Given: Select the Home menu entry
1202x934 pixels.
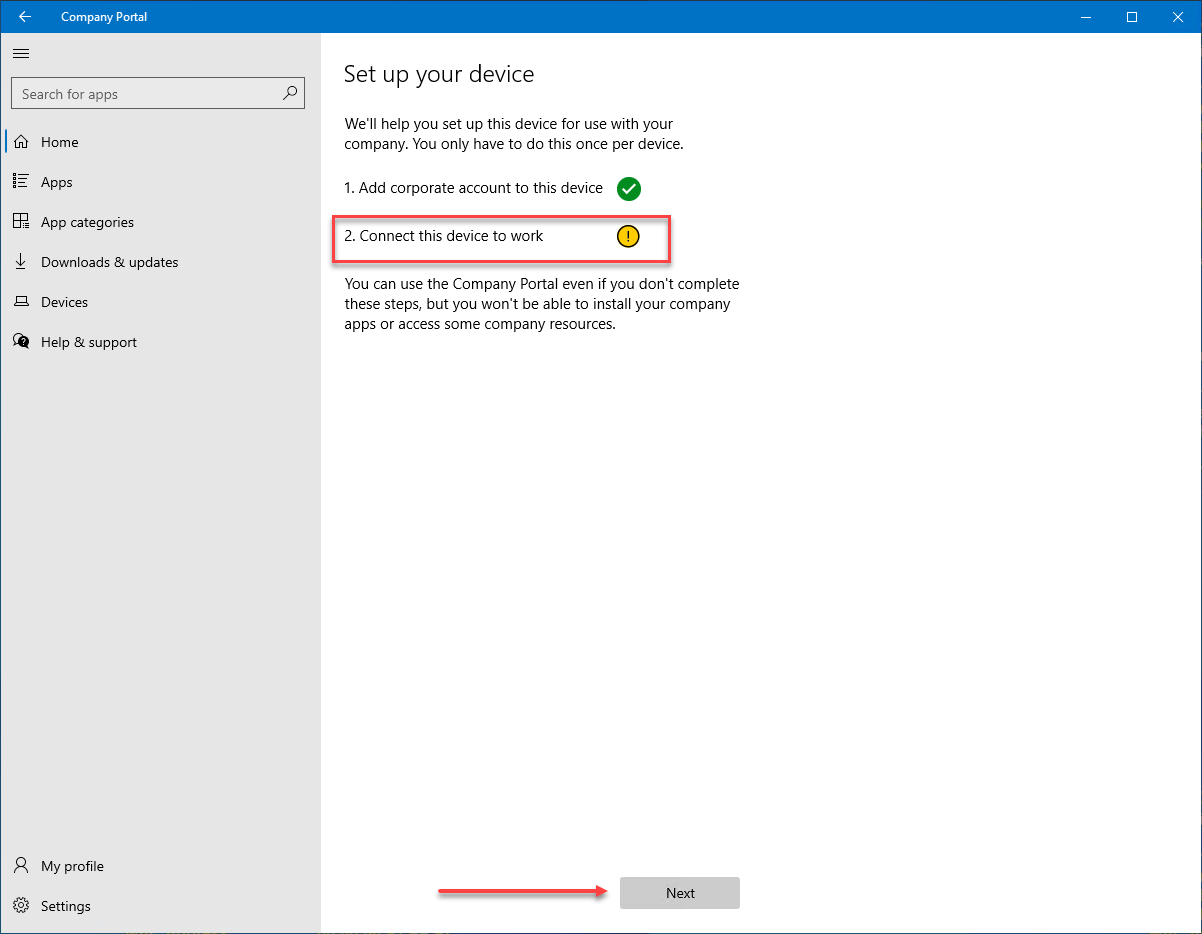Looking at the screenshot, I should pyautogui.click(x=59, y=142).
